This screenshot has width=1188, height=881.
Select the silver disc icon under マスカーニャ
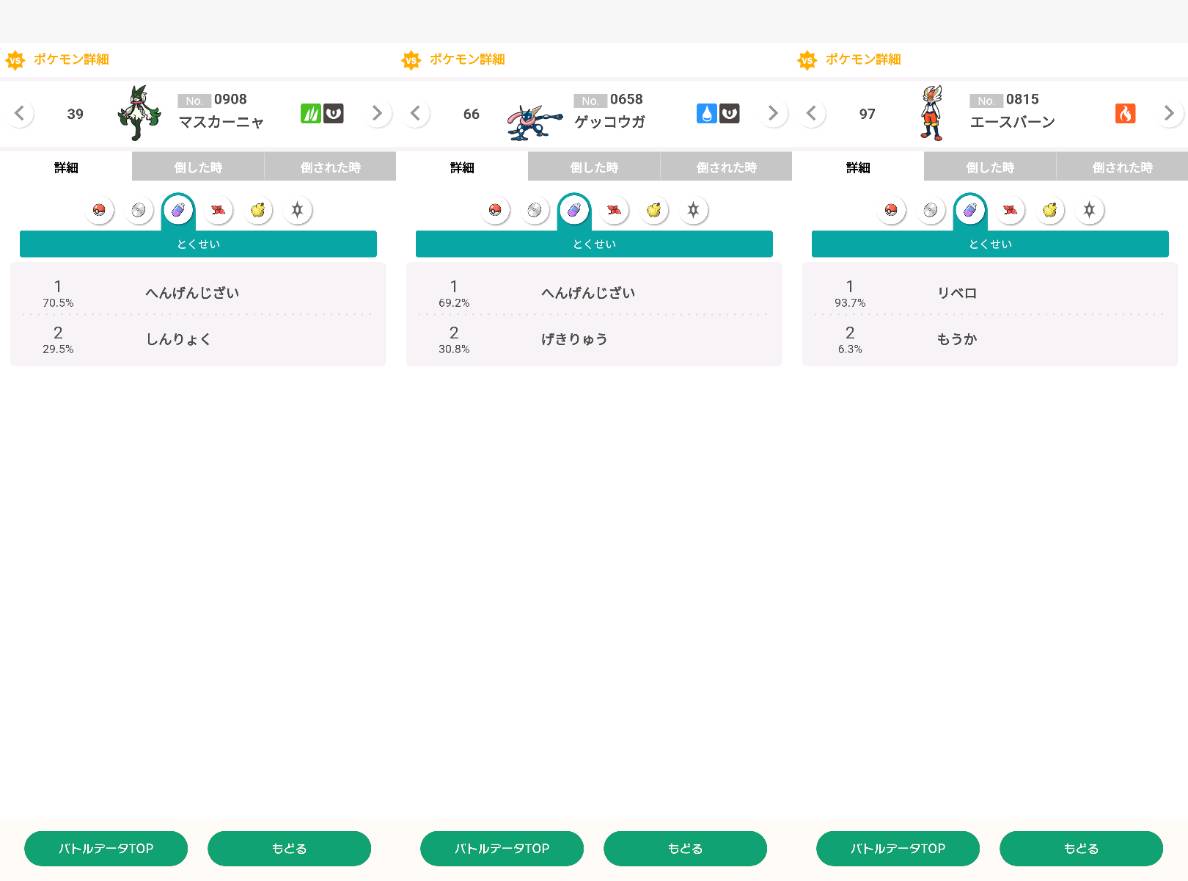point(139,210)
